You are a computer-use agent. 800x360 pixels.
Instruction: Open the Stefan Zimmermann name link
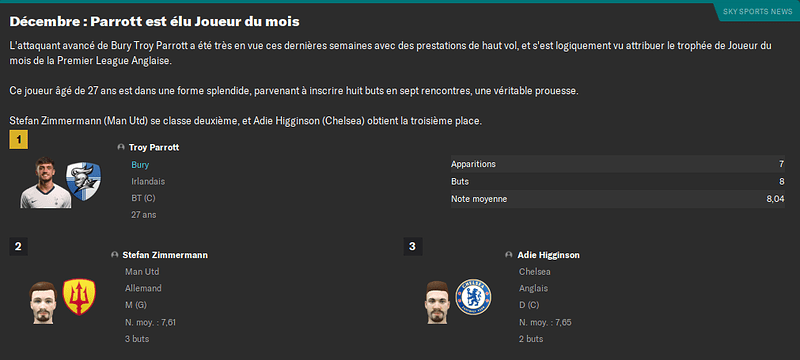pos(165,255)
